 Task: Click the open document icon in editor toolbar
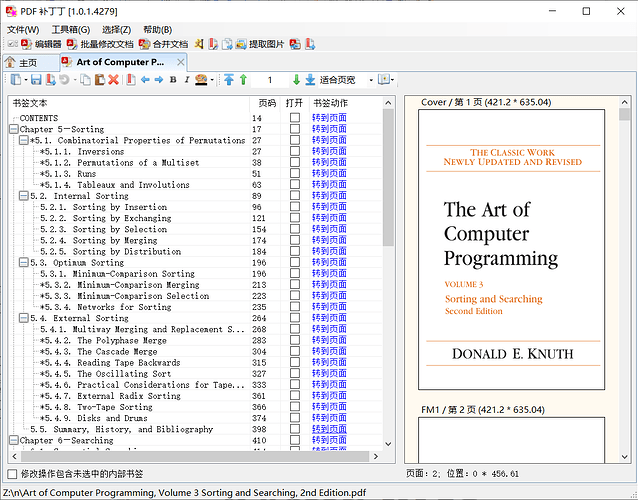point(16,80)
